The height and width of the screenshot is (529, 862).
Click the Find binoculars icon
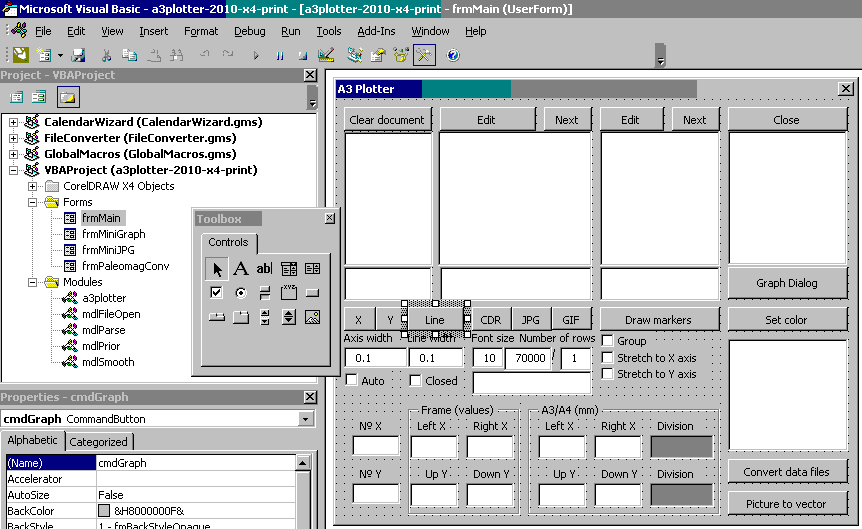176,54
